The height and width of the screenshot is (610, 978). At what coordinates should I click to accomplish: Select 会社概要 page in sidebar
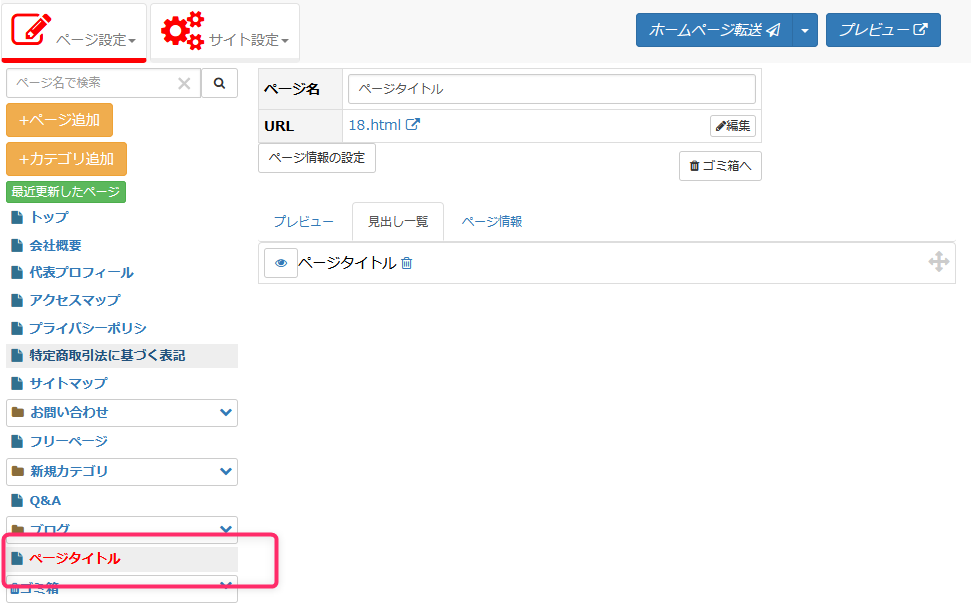coord(55,245)
